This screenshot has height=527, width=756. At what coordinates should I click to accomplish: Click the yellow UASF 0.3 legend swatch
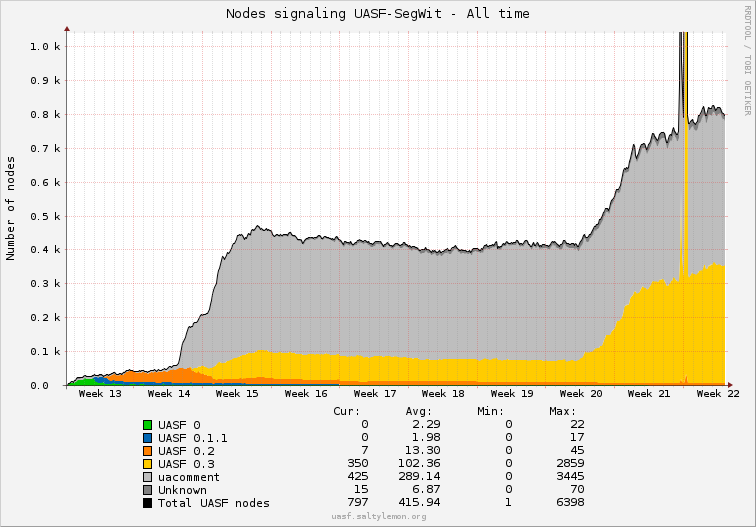tap(148, 464)
